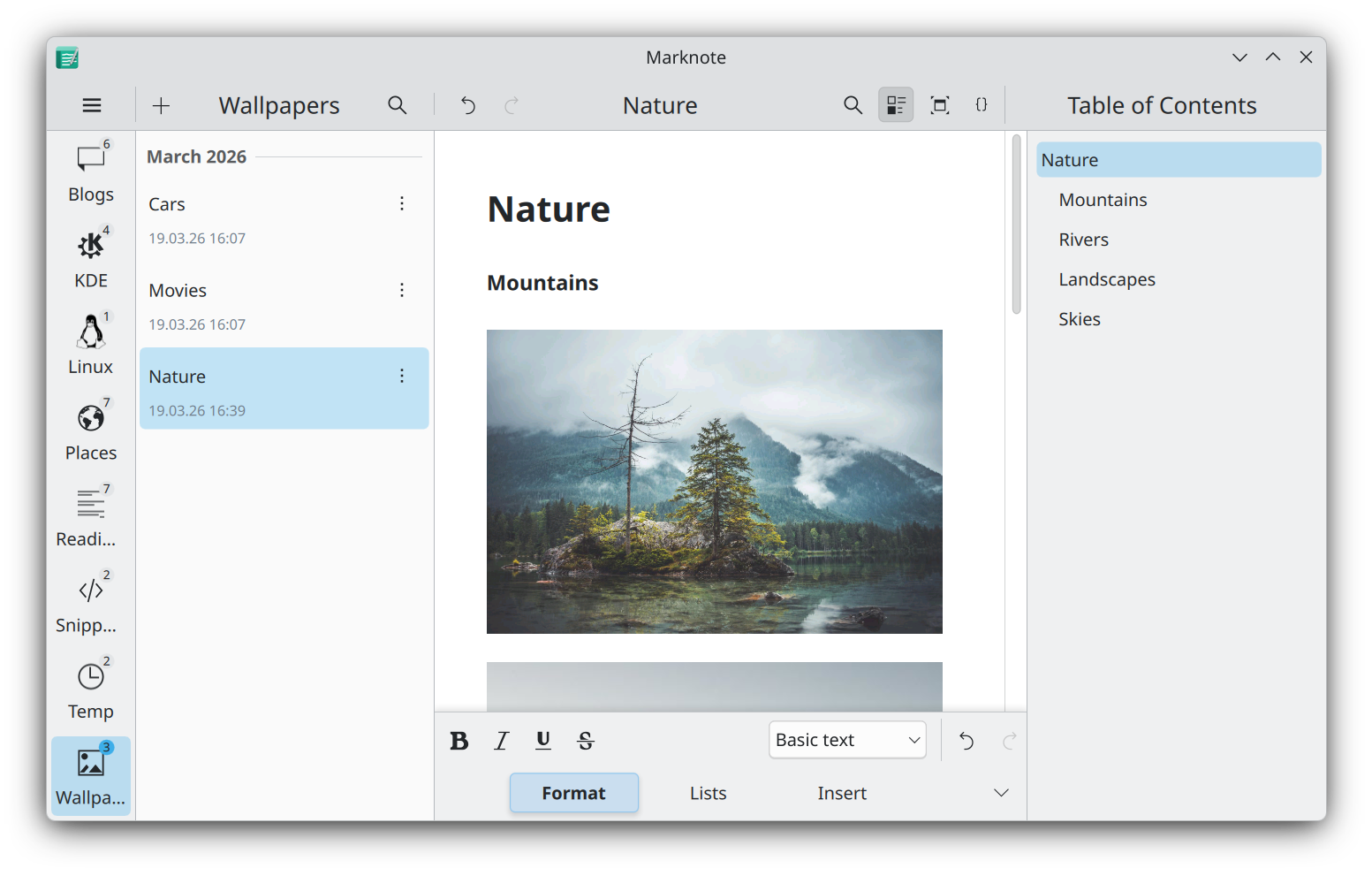Open the Wallpapers notebook icon
1372x876 pixels.
click(90, 773)
